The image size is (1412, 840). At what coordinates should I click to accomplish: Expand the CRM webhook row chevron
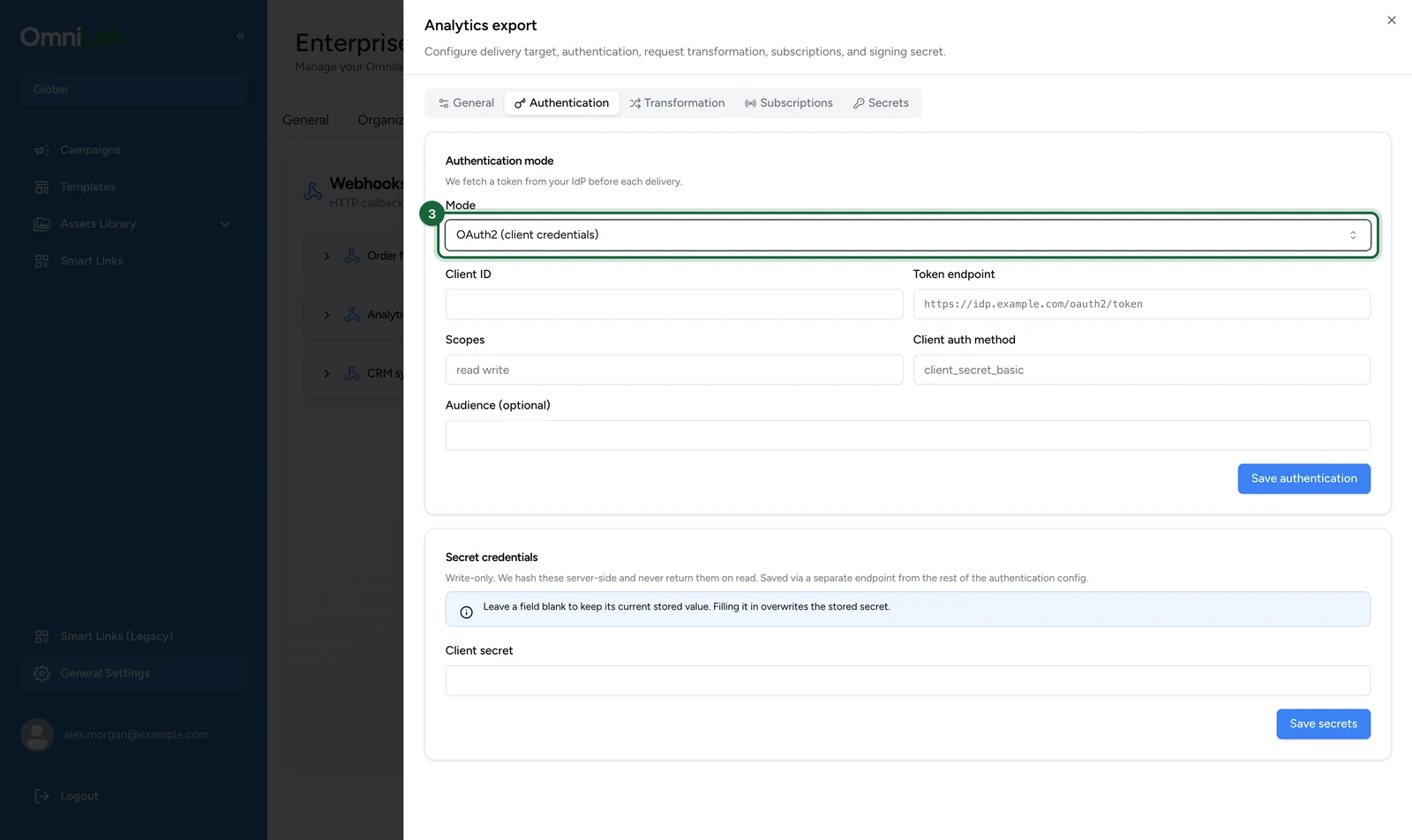tap(327, 374)
